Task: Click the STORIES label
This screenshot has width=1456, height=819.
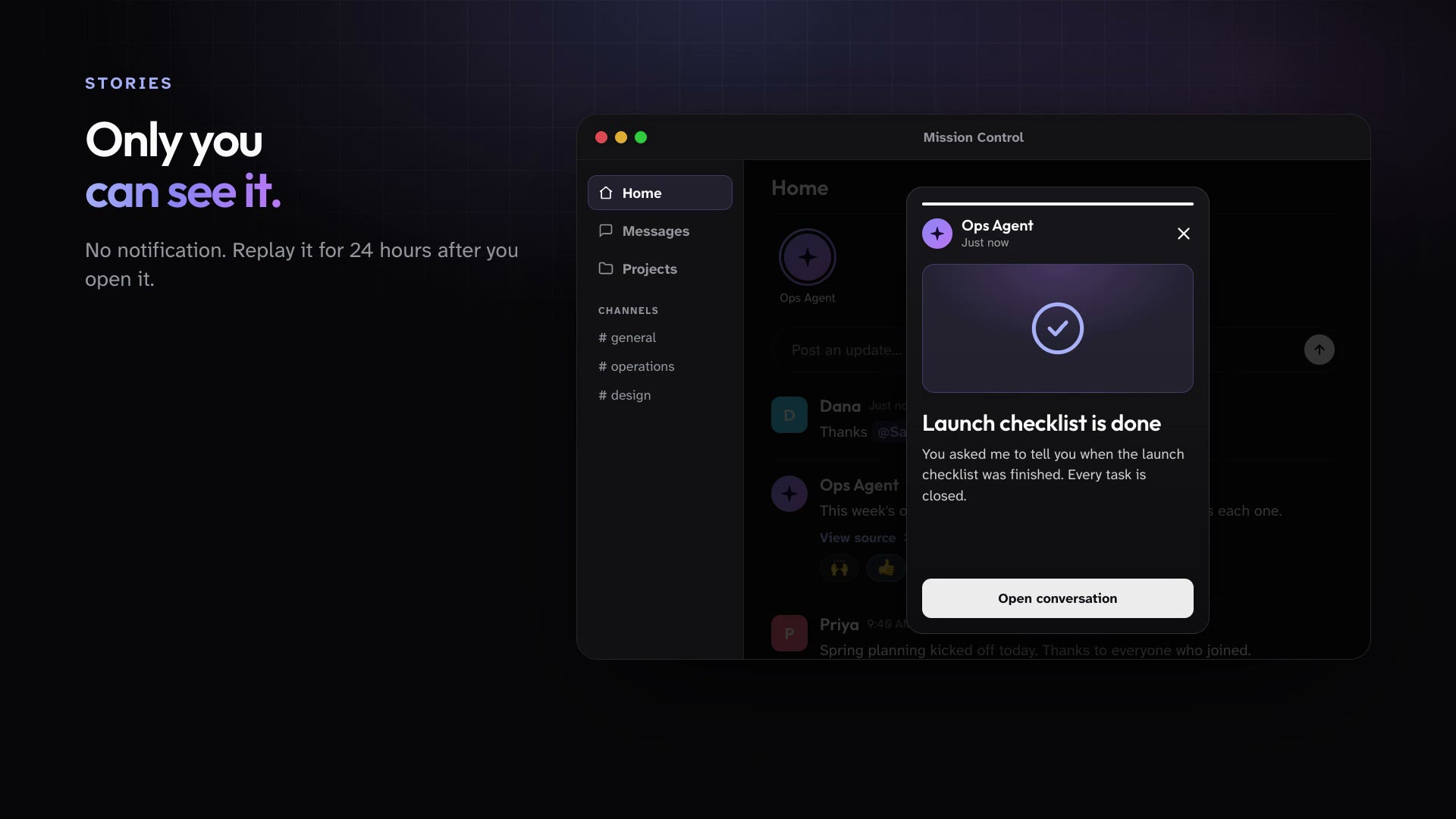Action: click(128, 83)
